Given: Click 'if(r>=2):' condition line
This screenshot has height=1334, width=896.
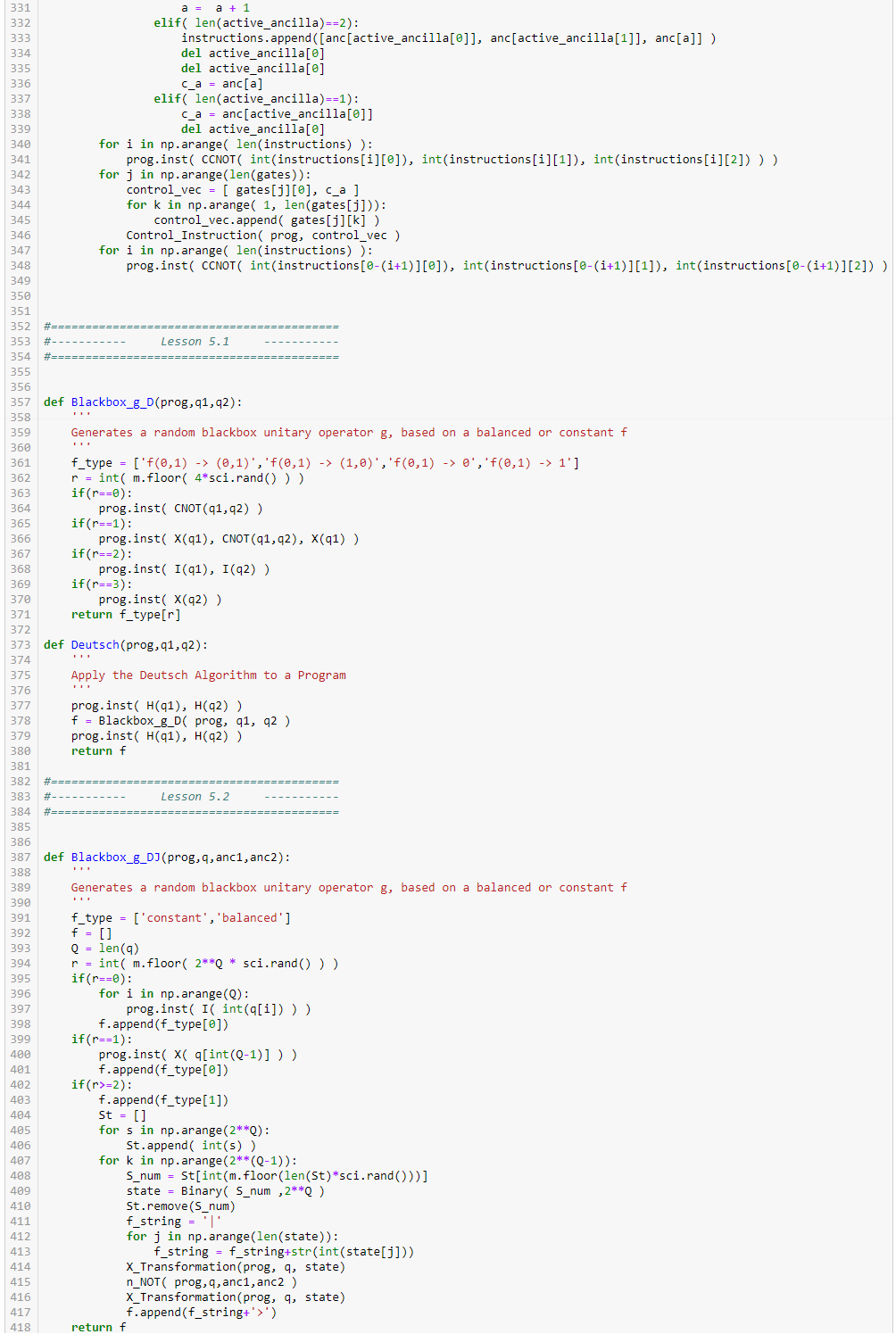Looking at the screenshot, I should pyautogui.click(x=102, y=1085).
